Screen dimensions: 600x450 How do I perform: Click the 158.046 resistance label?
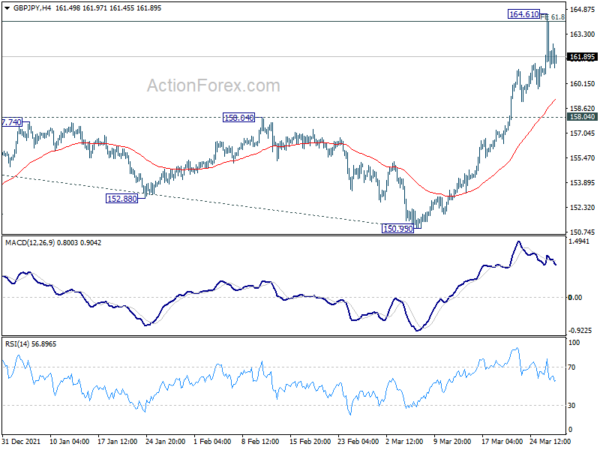[239, 117]
